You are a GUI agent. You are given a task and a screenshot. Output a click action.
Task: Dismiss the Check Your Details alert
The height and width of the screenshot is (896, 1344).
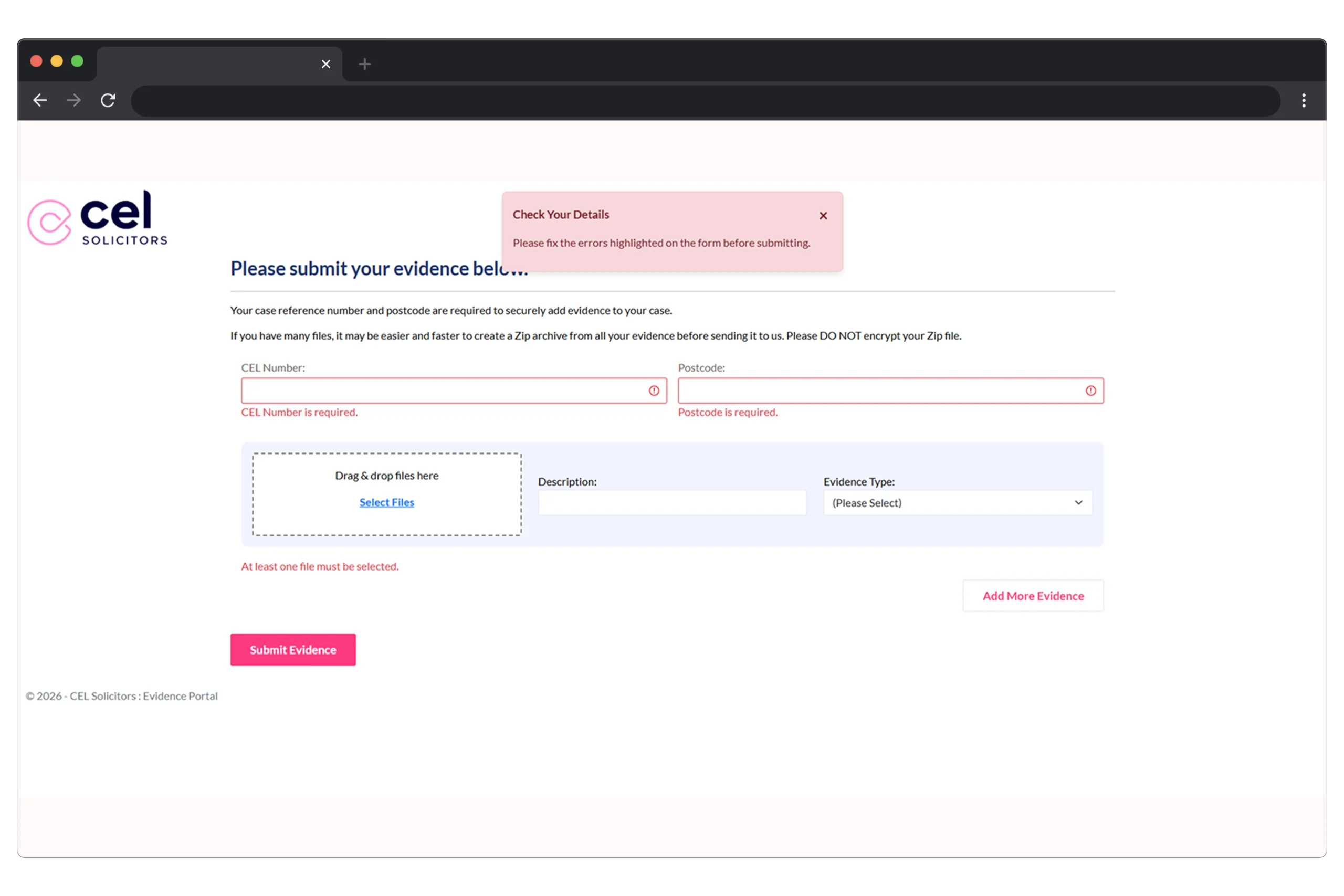click(823, 215)
